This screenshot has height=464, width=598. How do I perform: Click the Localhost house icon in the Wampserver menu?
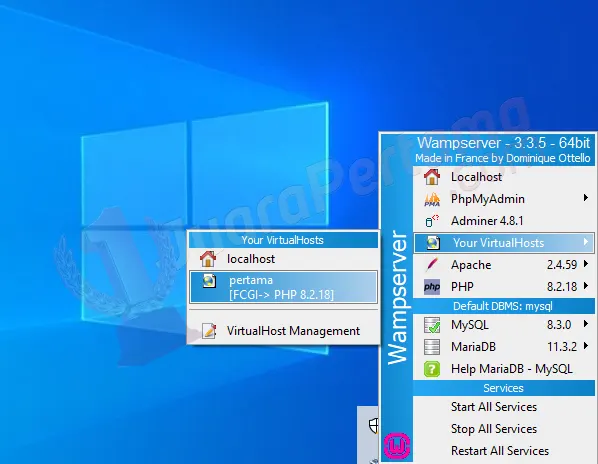pos(432,177)
